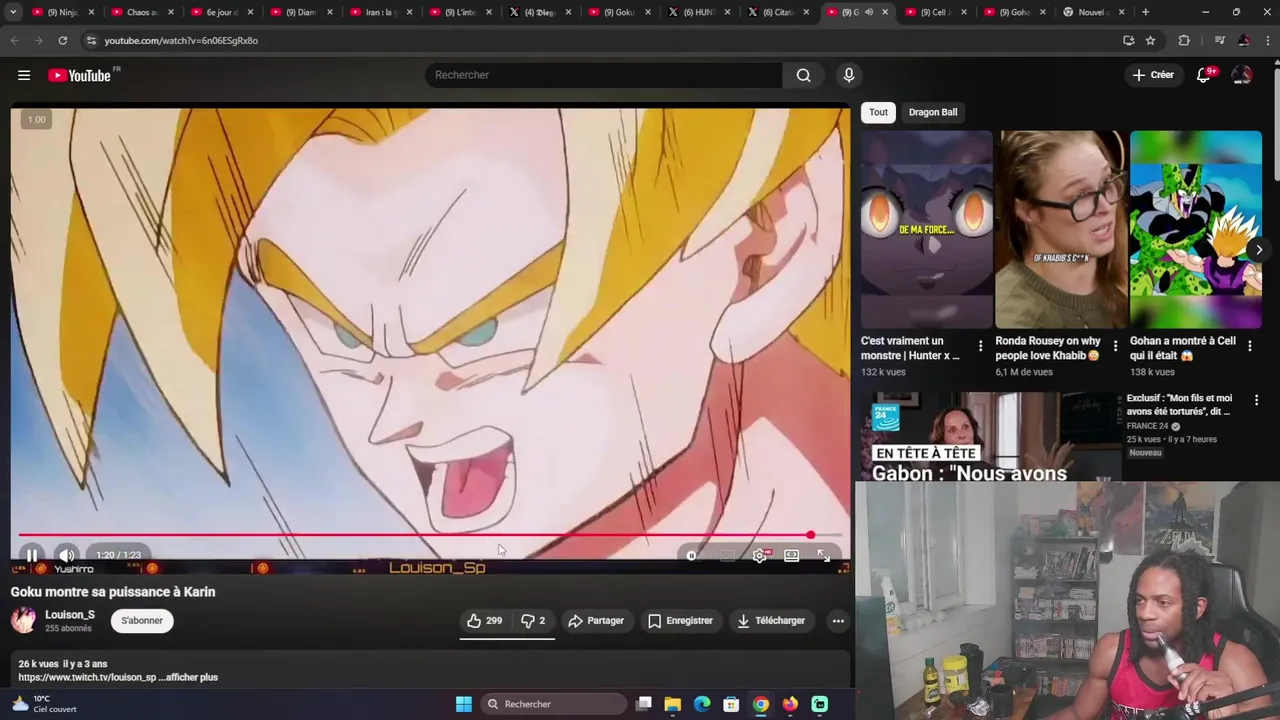Open the account avatar menu
This screenshot has width=1280, height=720.
(1242, 75)
